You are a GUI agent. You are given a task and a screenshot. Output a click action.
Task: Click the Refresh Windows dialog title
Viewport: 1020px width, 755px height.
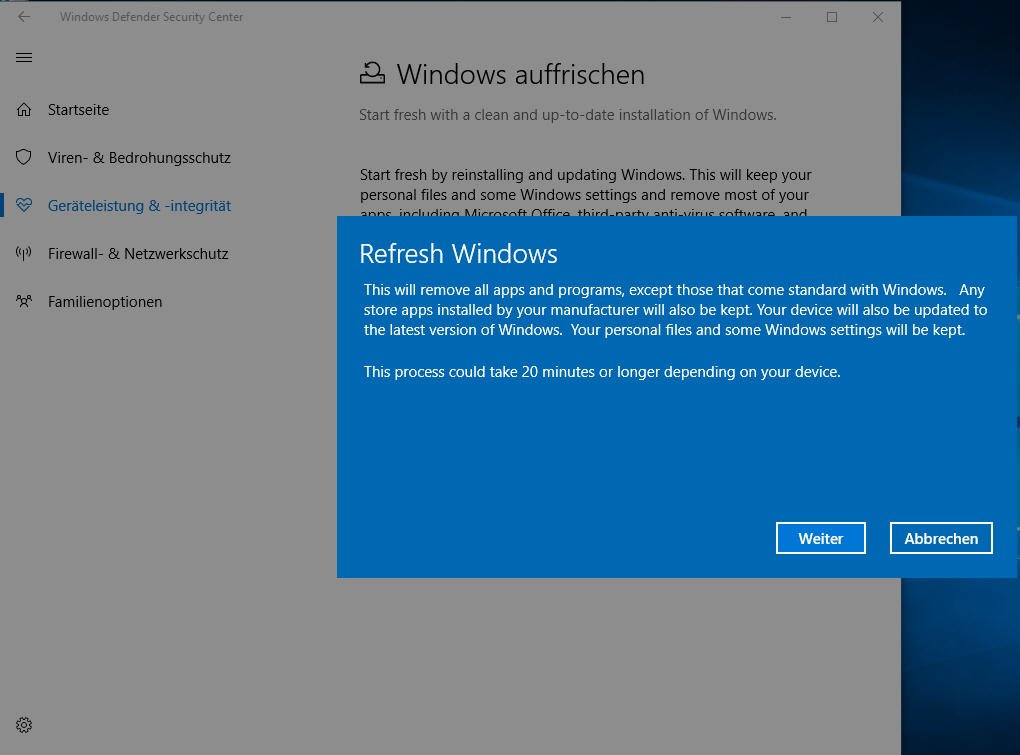pos(458,254)
